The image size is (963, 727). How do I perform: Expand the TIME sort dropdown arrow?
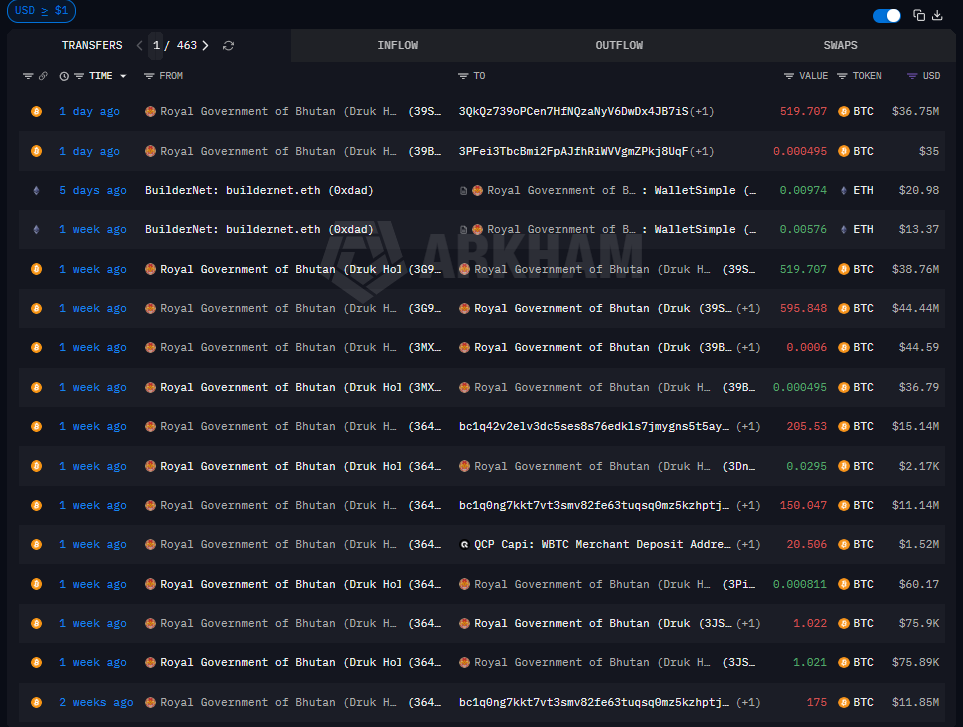[123, 76]
